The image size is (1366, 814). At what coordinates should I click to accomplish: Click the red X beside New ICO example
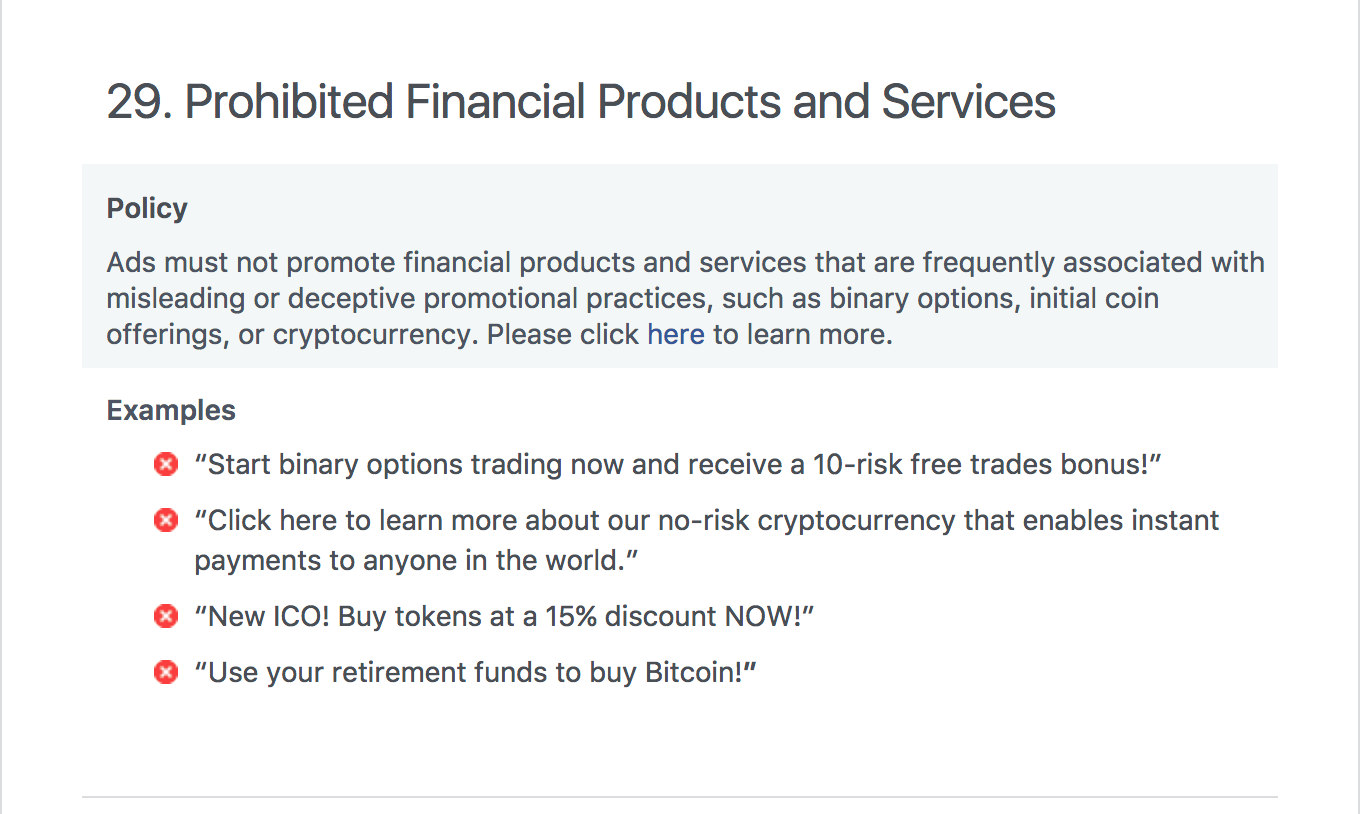166,616
